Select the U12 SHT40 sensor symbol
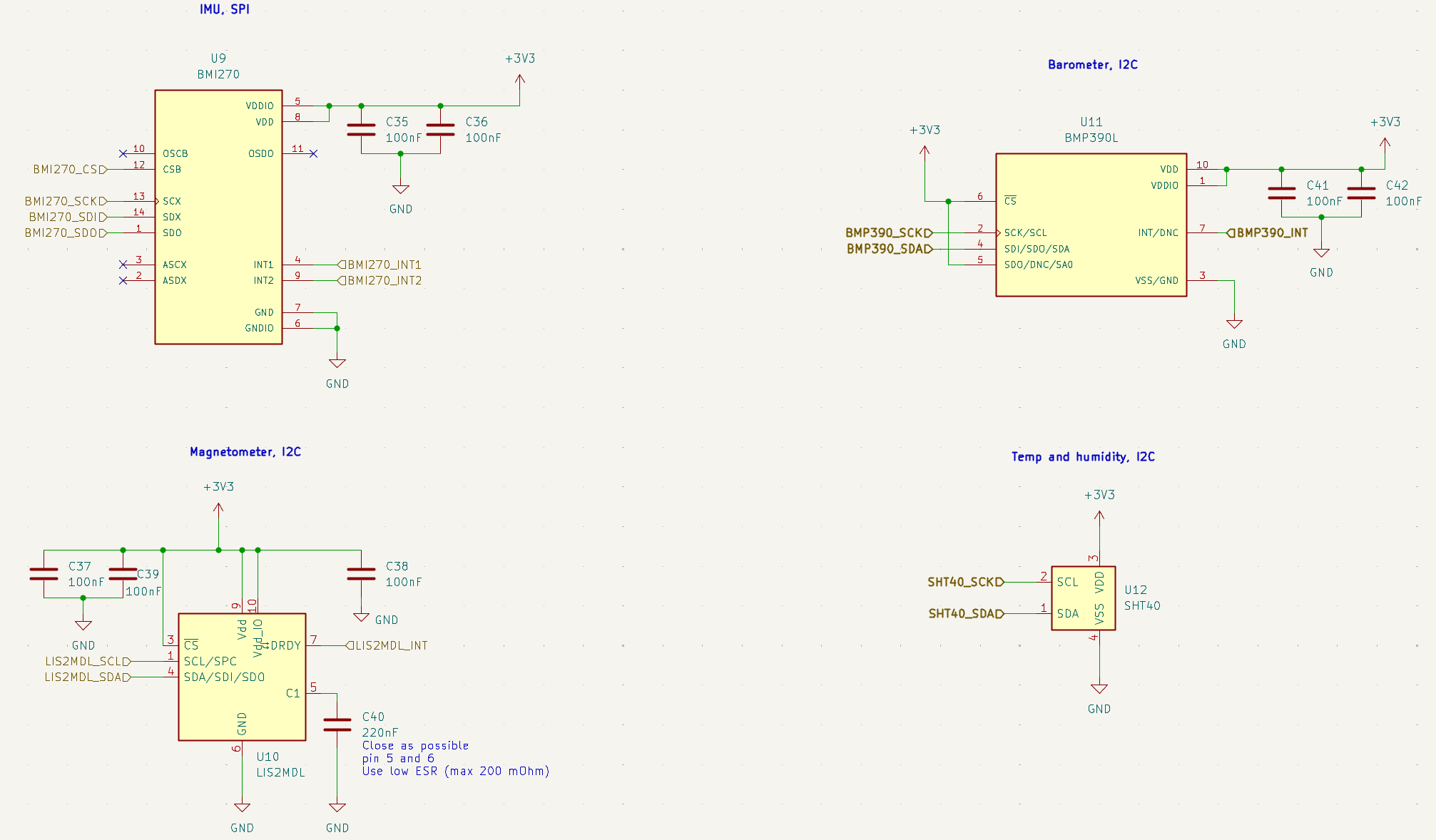The height and width of the screenshot is (840, 1436). 1082,598
